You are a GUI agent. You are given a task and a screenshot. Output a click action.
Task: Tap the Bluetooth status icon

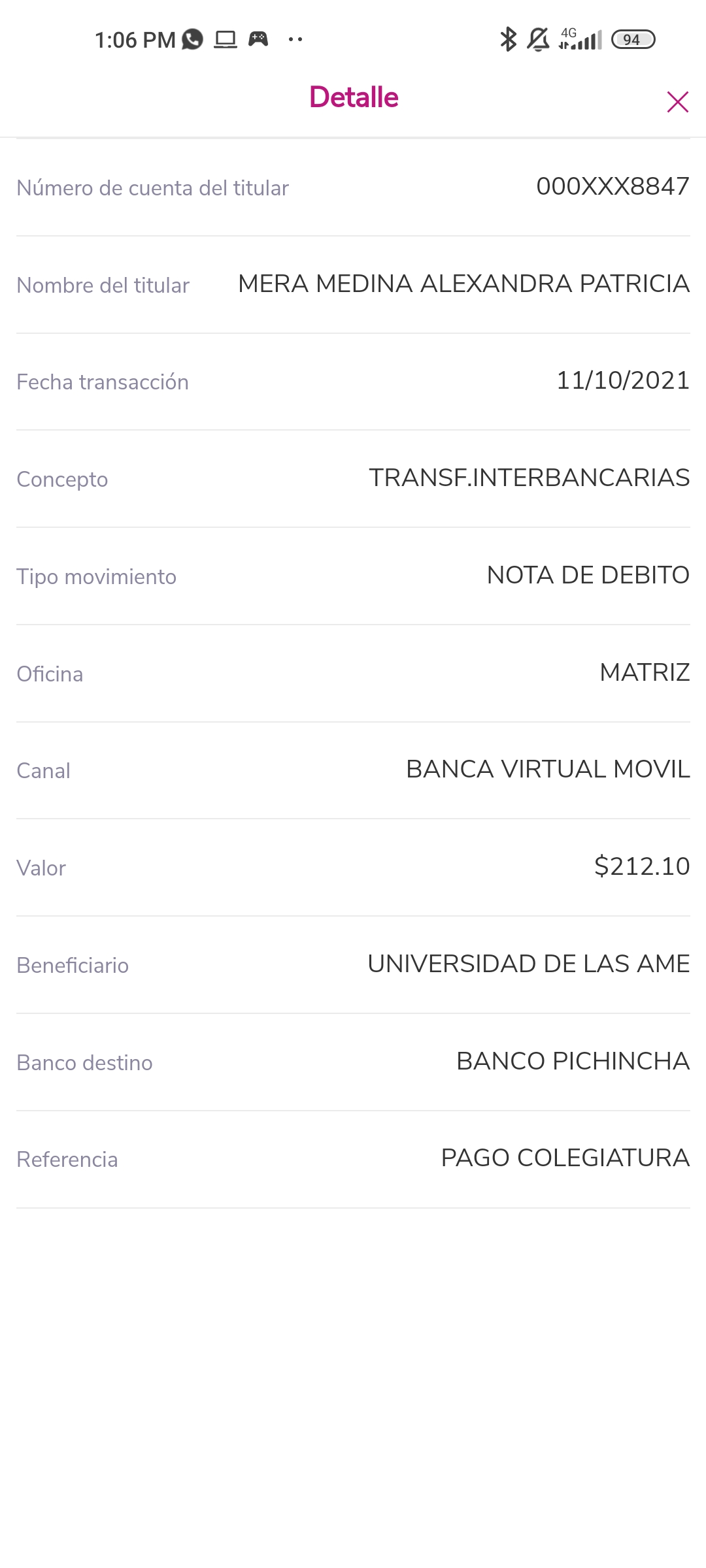pyautogui.click(x=508, y=39)
